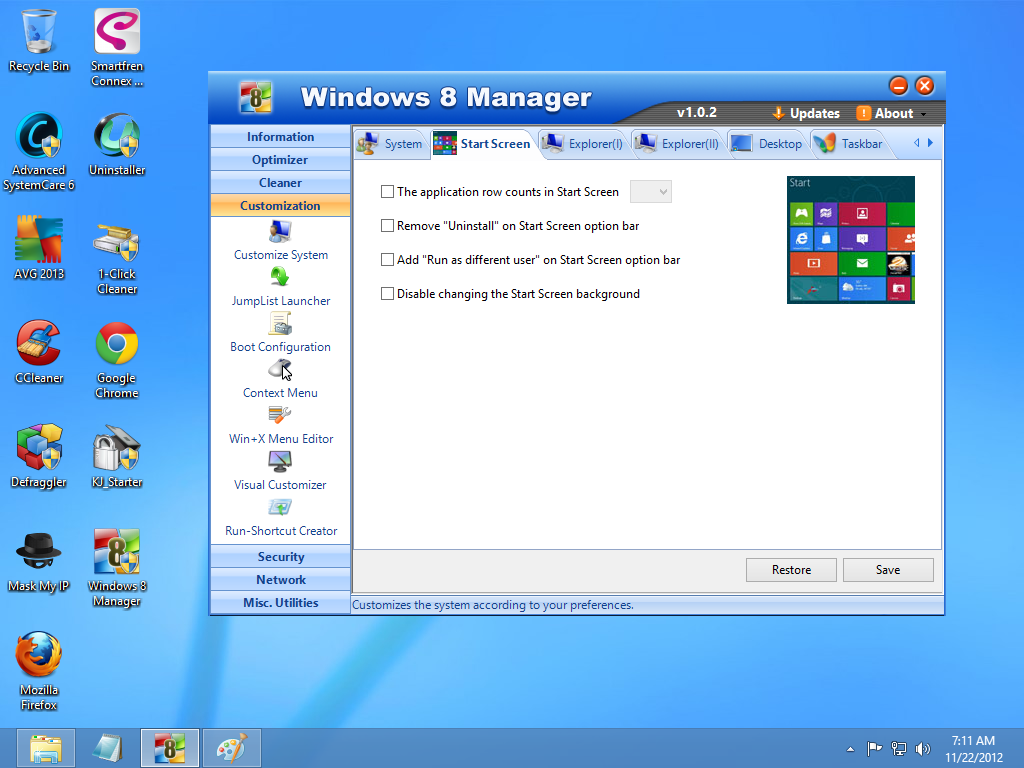Click the Save button
The width and height of the screenshot is (1024, 768).
pyautogui.click(x=888, y=569)
